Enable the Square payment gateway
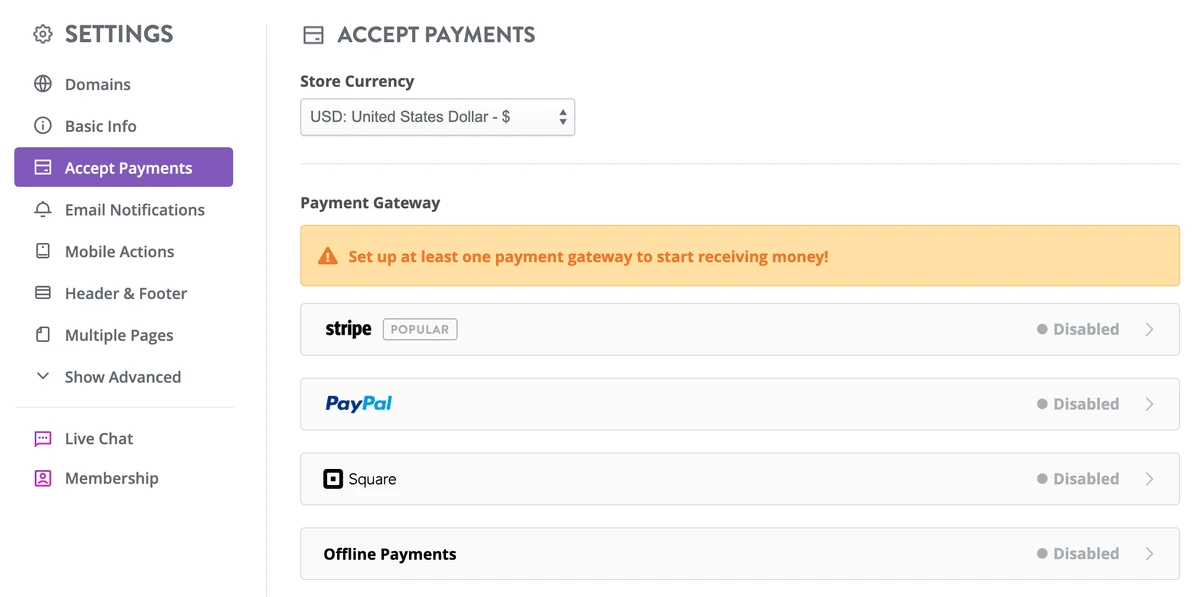 1148,479
